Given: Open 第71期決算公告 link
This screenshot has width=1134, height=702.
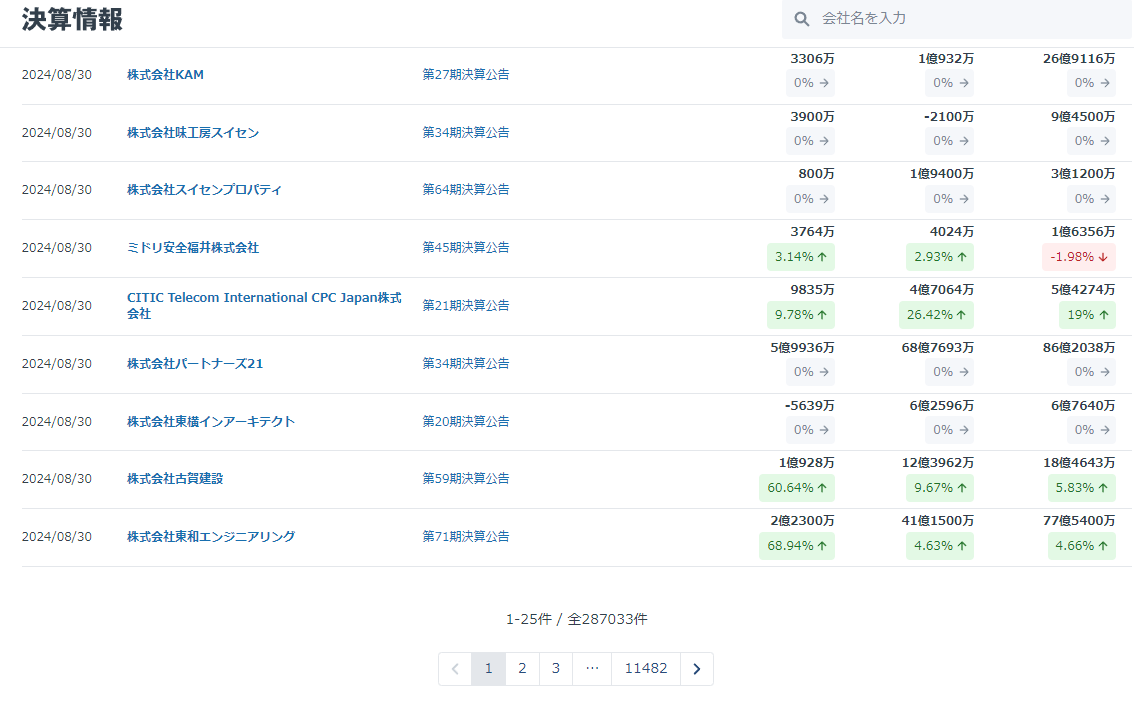Looking at the screenshot, I should (466, 536).
